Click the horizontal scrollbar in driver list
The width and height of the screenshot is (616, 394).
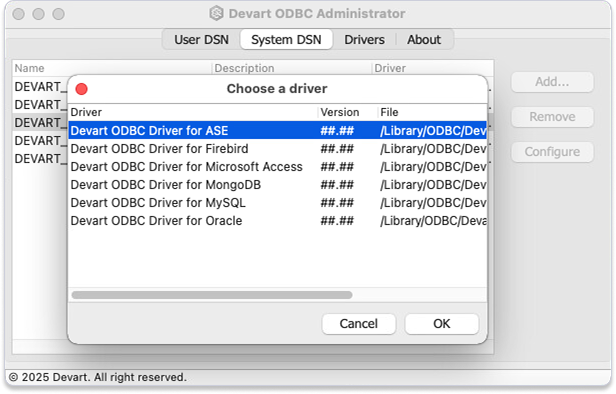point(212,295)
